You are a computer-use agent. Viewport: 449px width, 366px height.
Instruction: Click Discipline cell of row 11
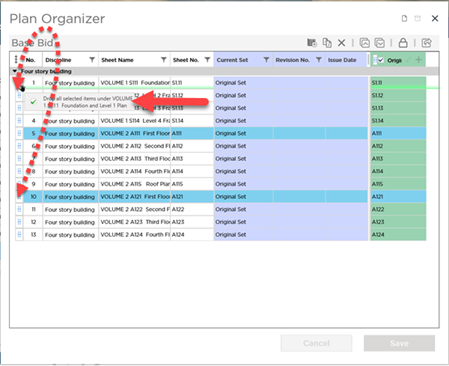tap(70, 209)
